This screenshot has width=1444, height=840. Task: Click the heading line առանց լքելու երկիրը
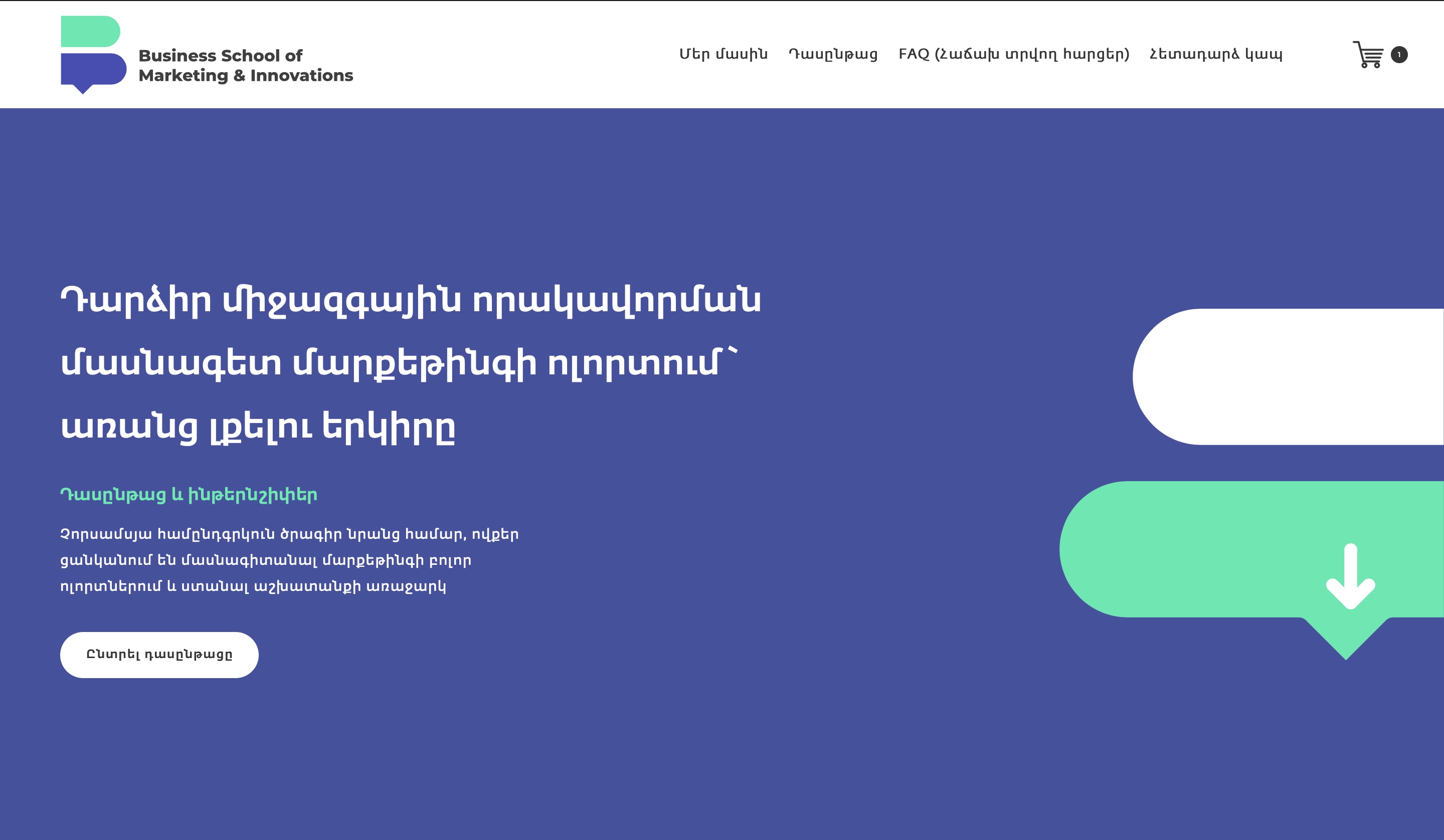point(258,427)
